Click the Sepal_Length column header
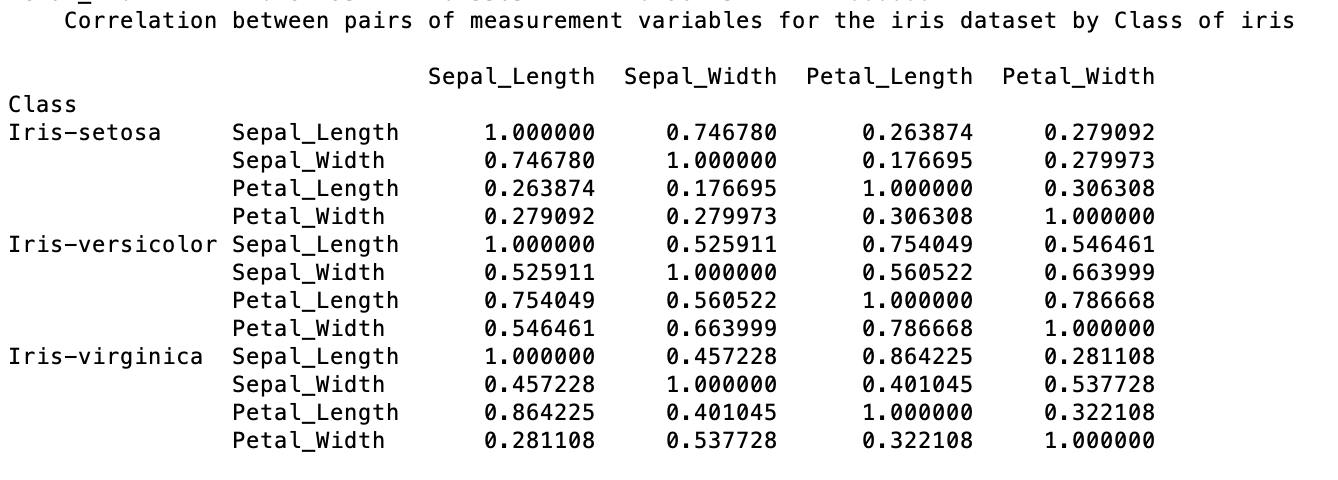This screenshot has width=1338, height=480. 512,77
